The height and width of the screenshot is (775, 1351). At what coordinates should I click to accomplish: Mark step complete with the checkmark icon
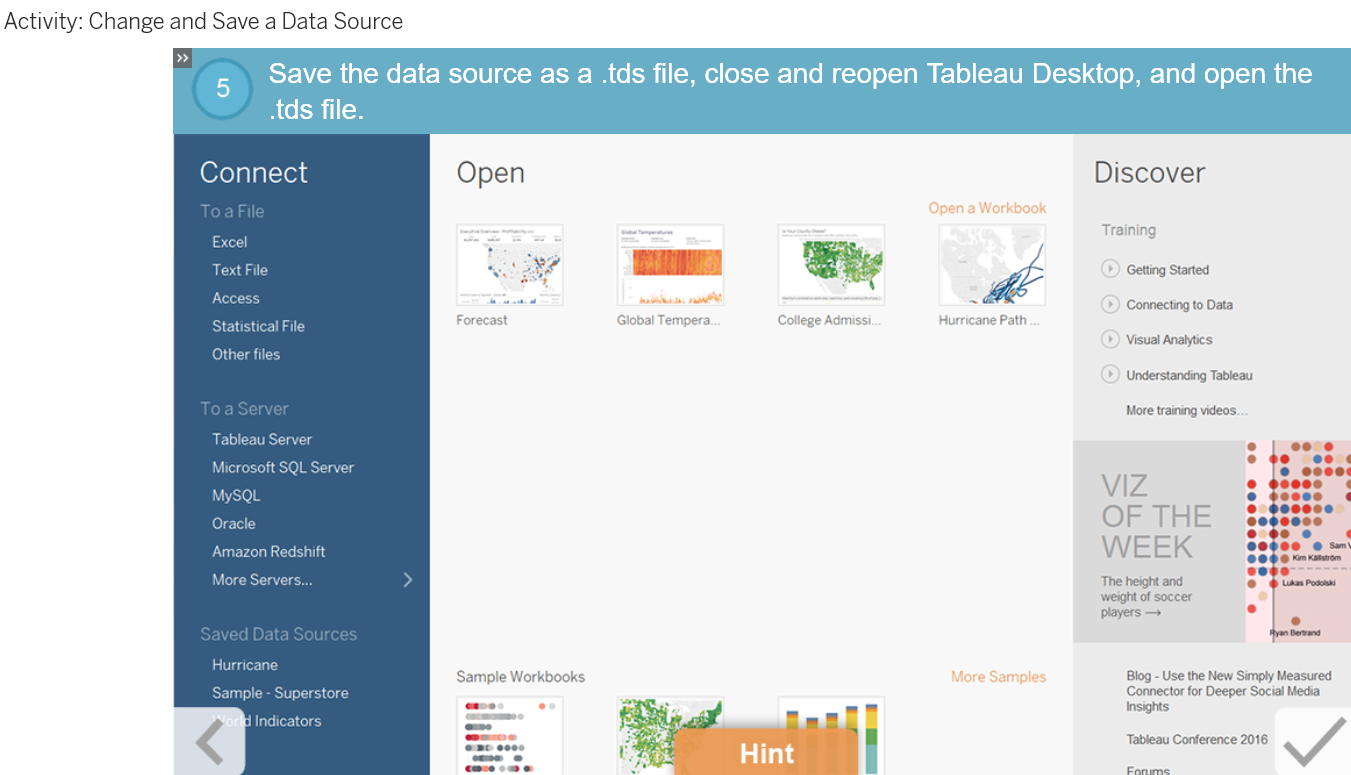[1313, 742]
